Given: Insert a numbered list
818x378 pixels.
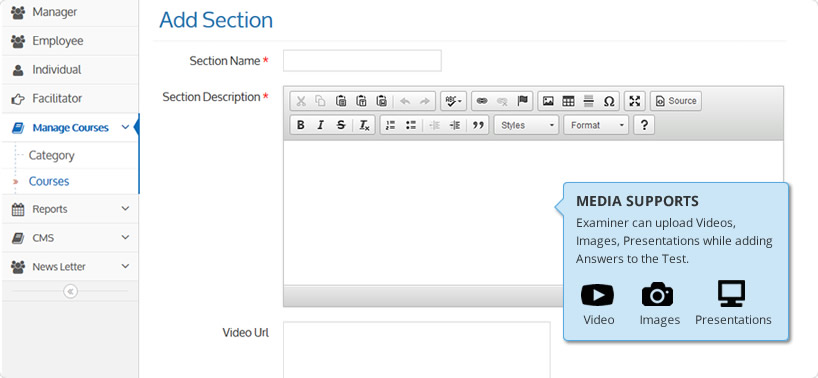Looking at the screenshot, I should (390, 125).
